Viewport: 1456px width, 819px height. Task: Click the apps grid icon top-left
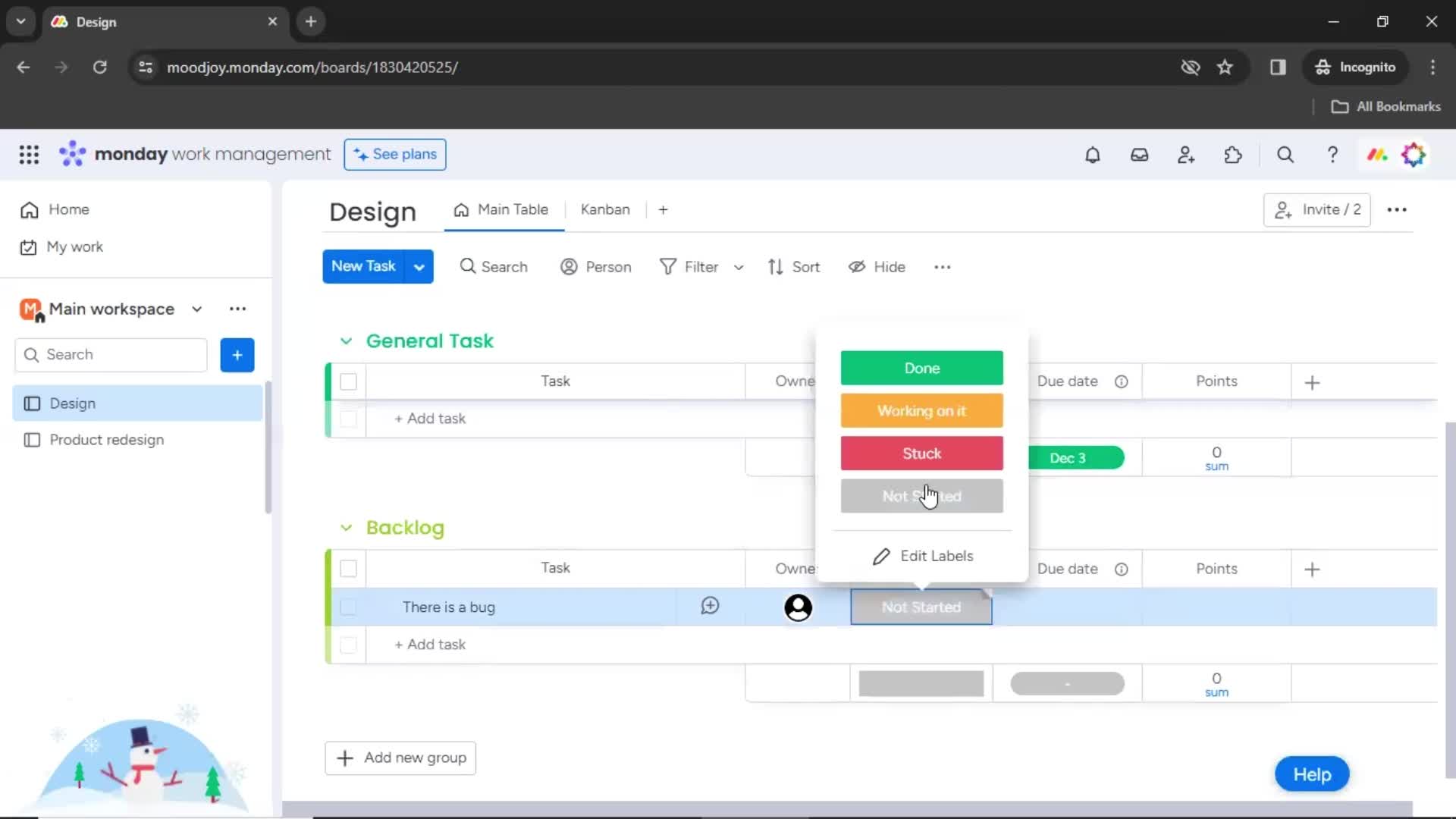[28, 154]
